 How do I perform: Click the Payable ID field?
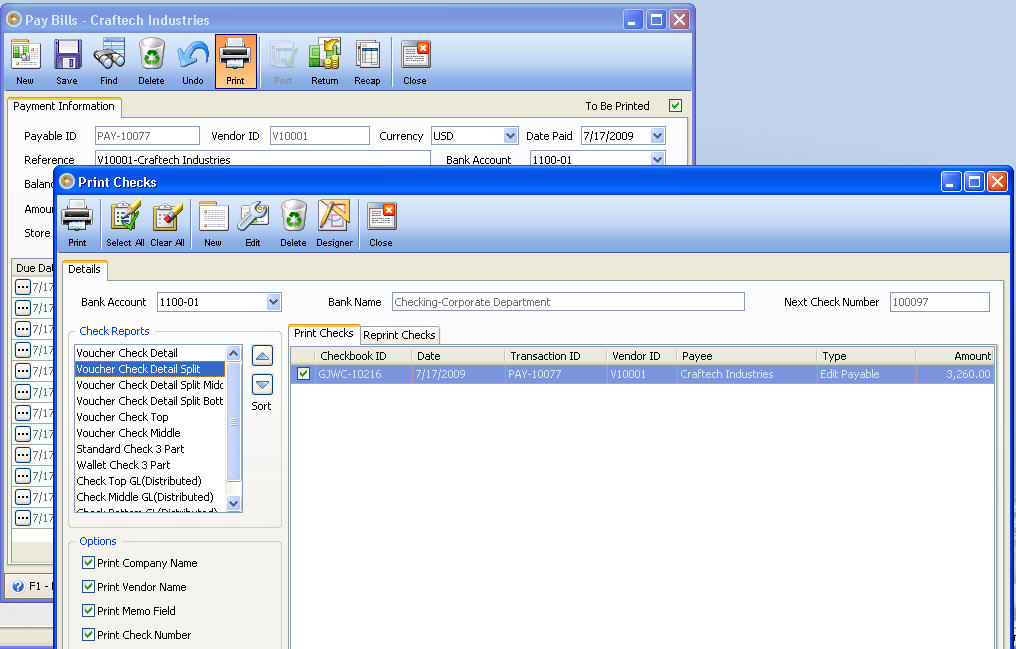(x=147, y=136)
